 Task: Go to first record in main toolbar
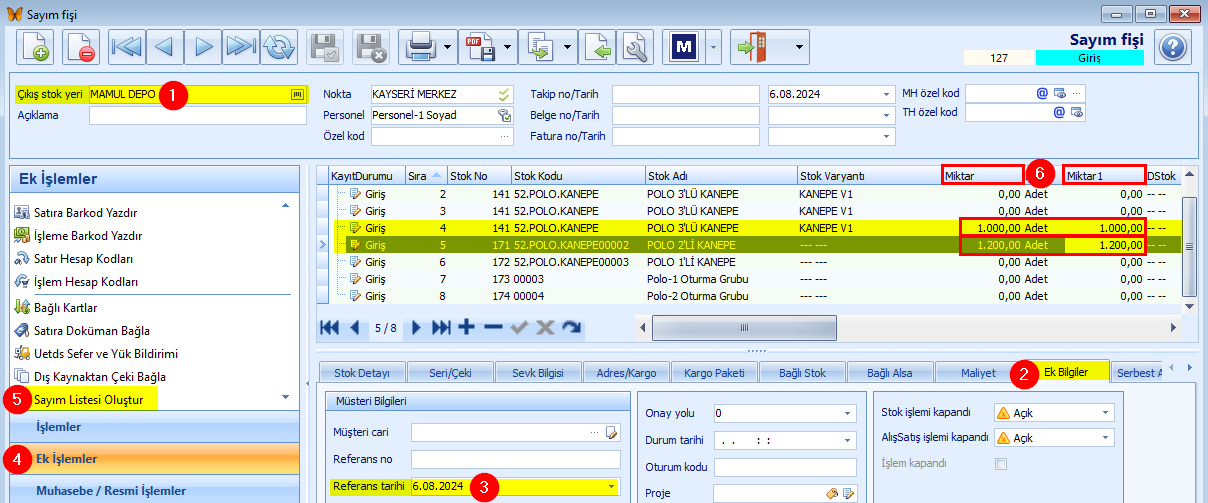(126, 46)
